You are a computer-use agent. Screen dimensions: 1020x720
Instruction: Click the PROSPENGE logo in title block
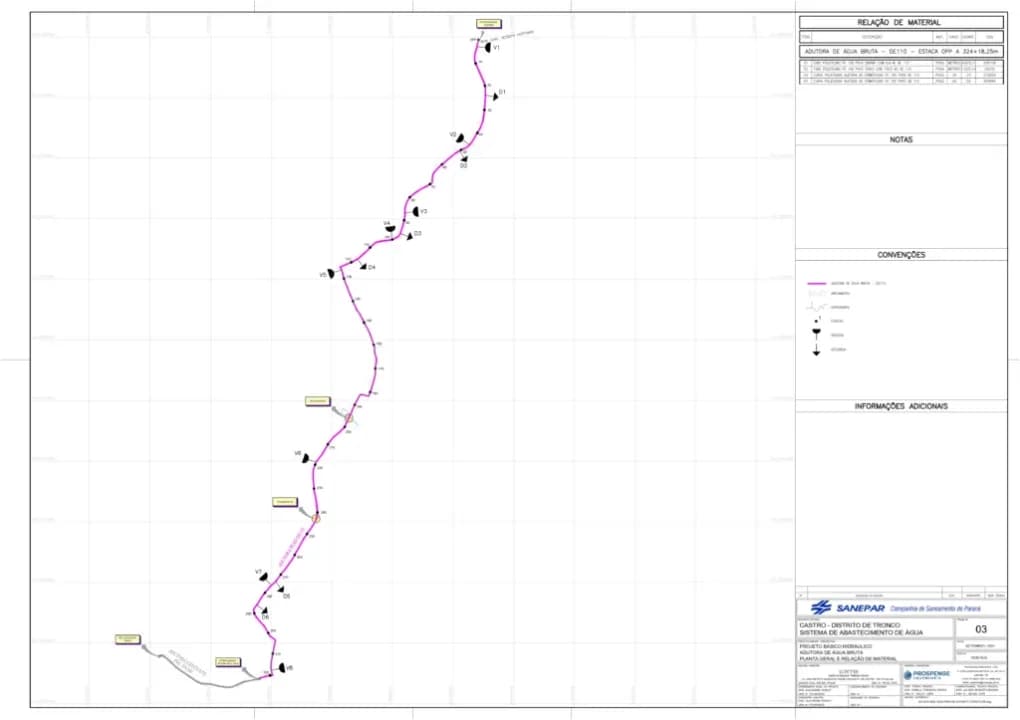coord(927,674)
